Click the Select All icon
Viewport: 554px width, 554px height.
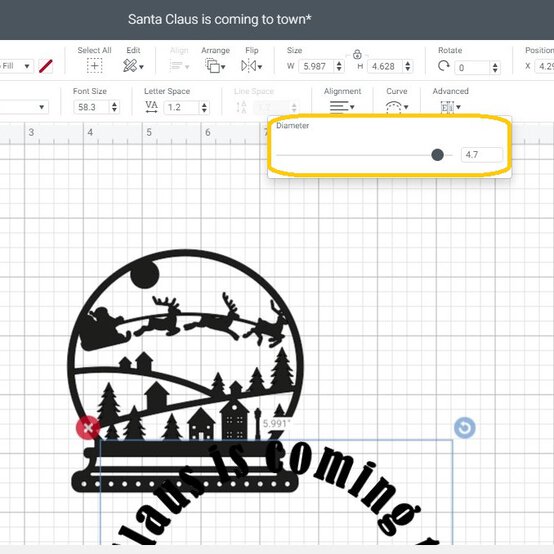click(x=94, y=66)
